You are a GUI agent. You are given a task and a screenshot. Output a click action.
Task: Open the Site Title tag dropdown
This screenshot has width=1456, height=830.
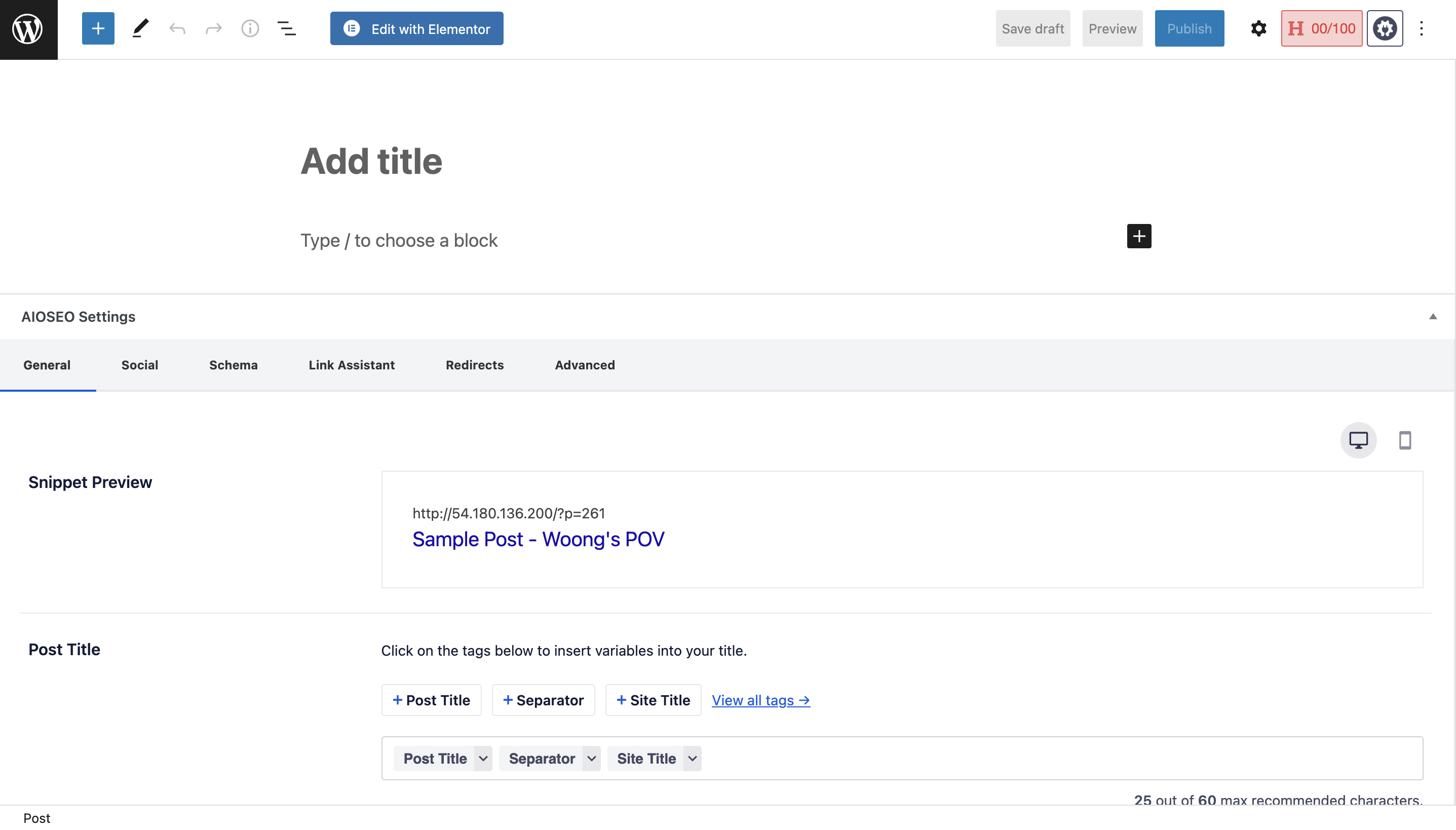(693, 759)
